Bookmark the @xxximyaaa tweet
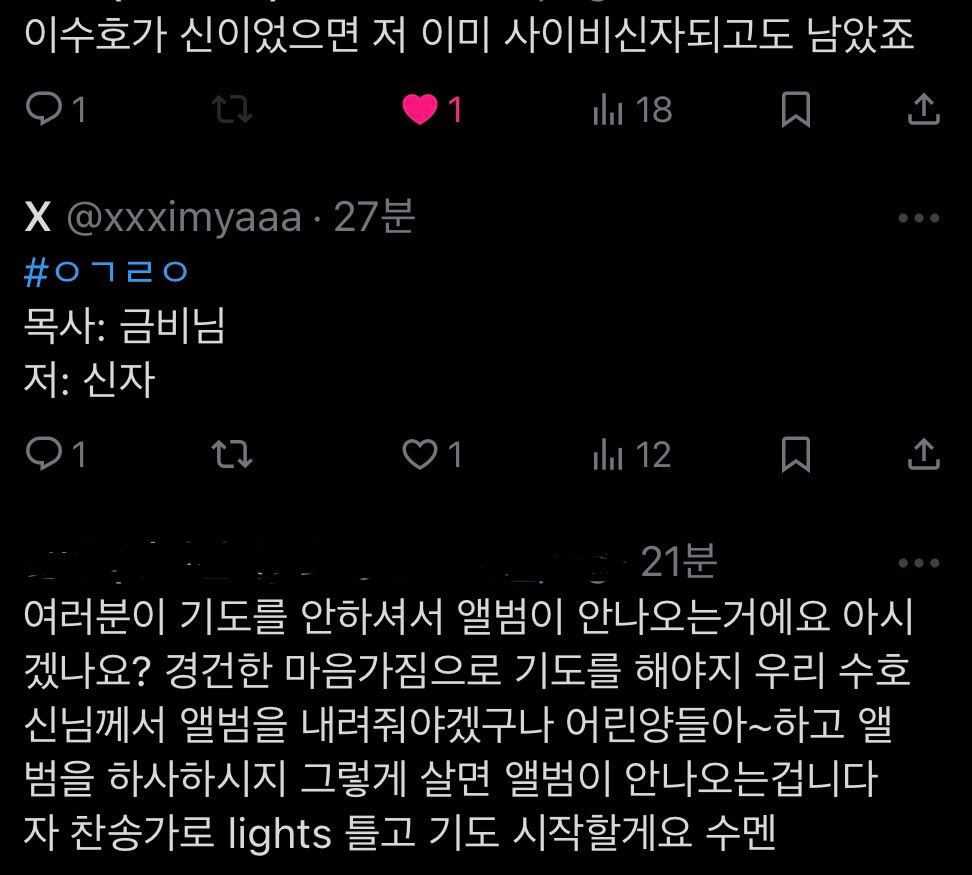 pos(796,454)
